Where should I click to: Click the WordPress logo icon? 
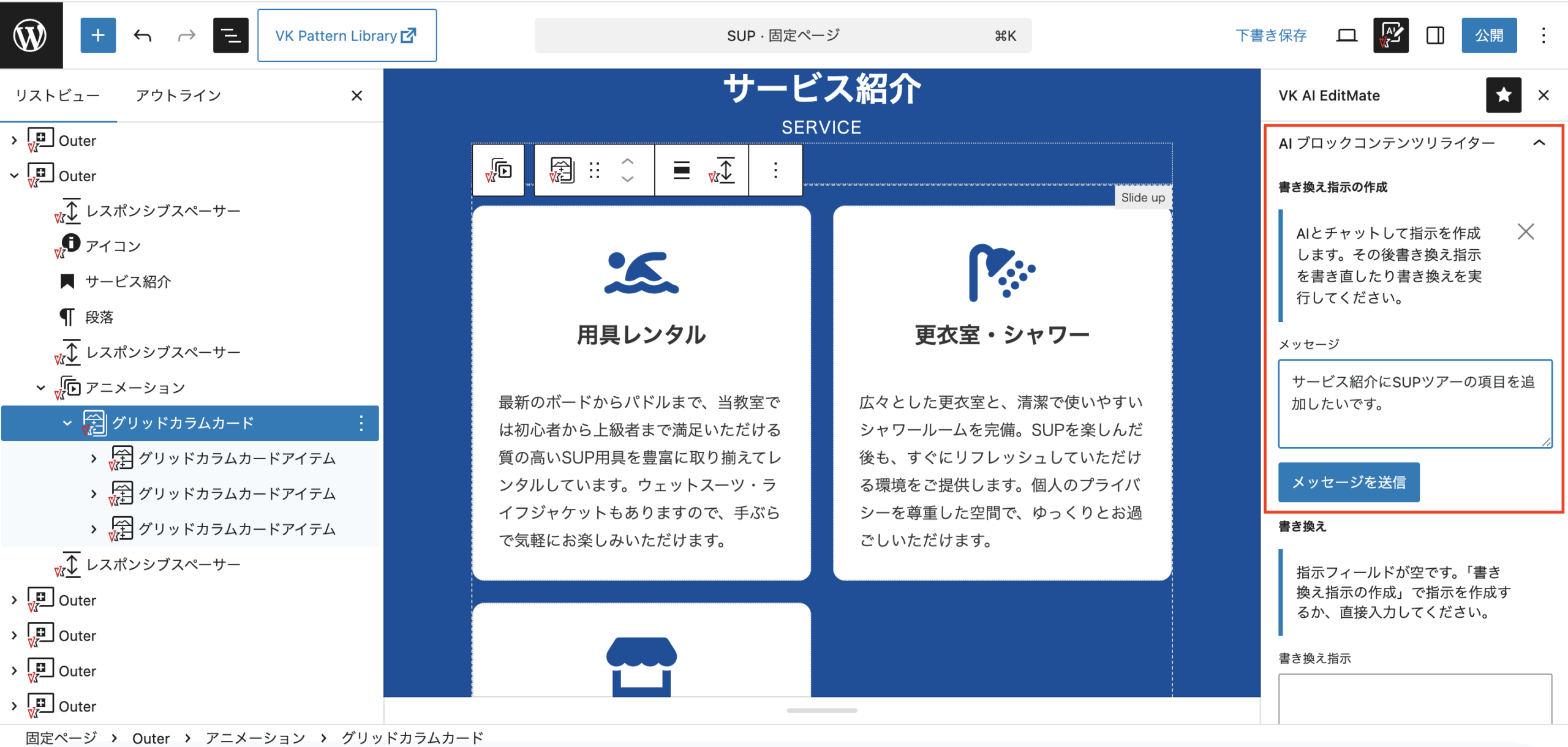(x=31, y=35)
